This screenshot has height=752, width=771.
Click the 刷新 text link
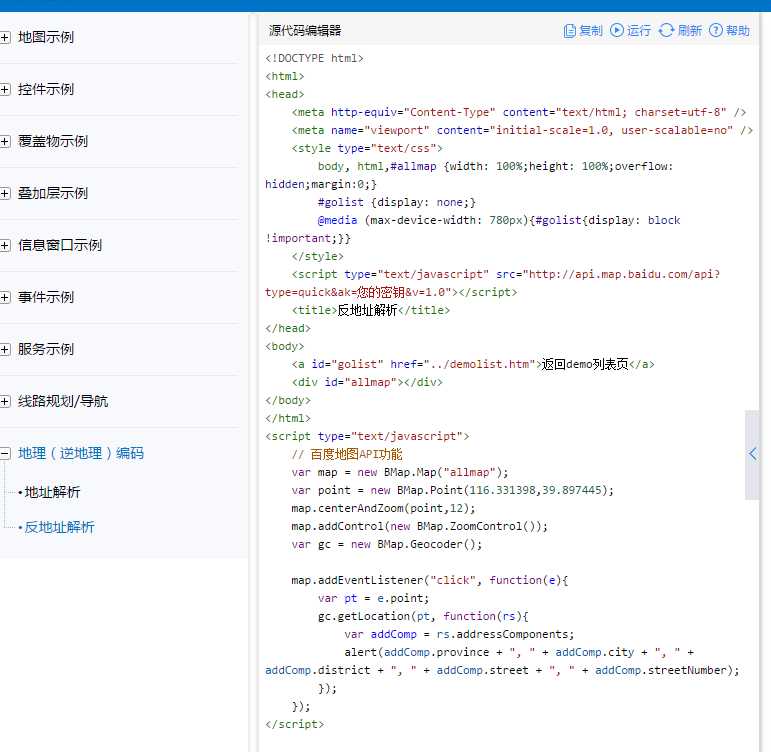(x=689, y=30)
